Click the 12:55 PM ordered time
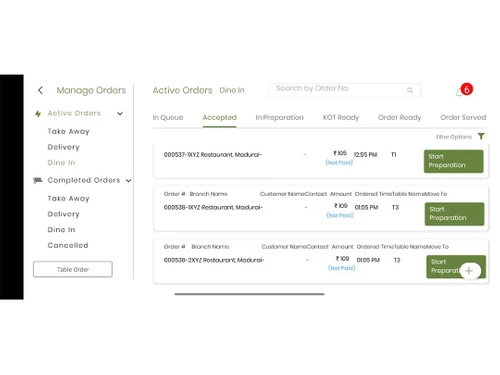This screenshot has width=500, height=375. (365, 155)
